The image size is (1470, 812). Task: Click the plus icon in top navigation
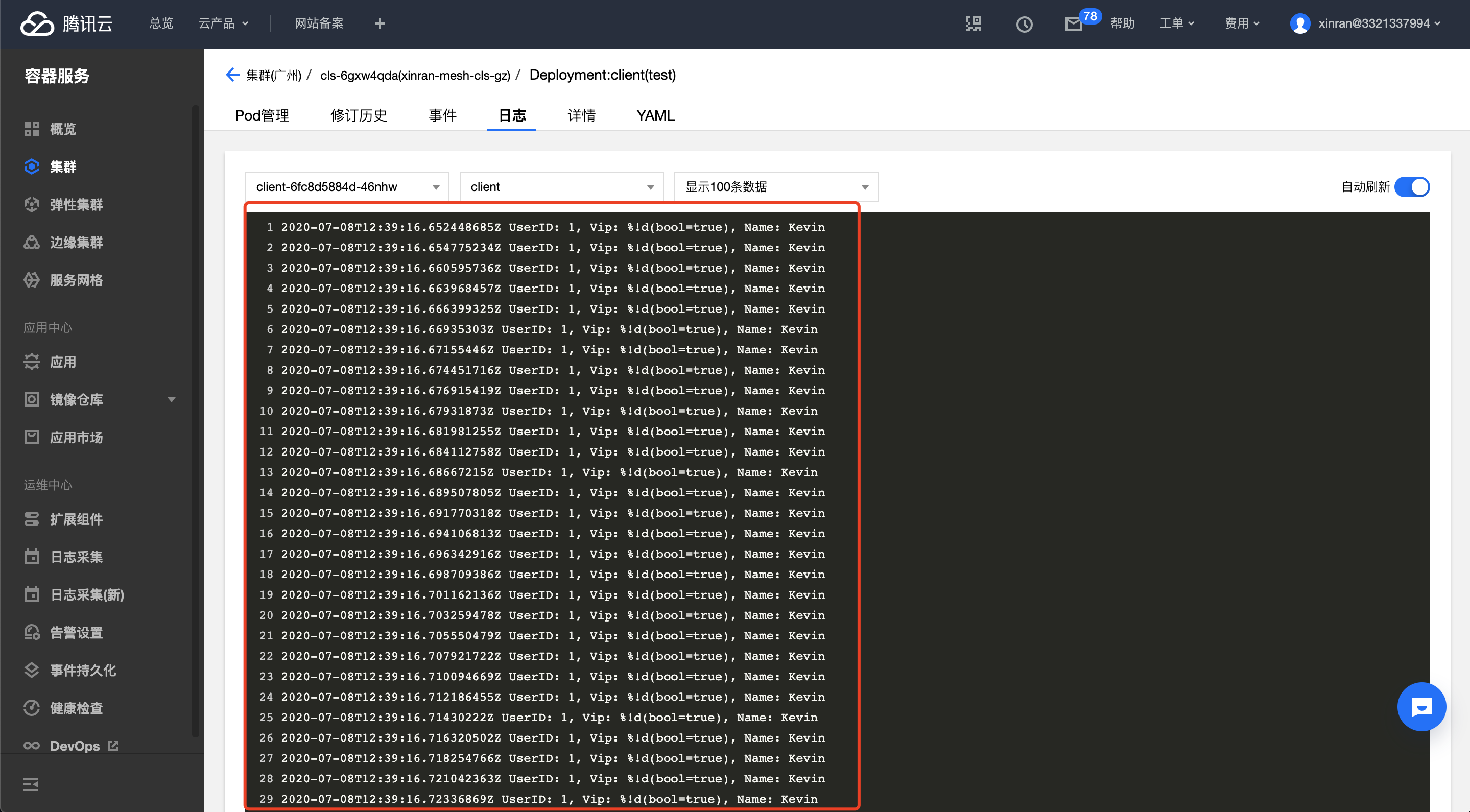point(380,23)
